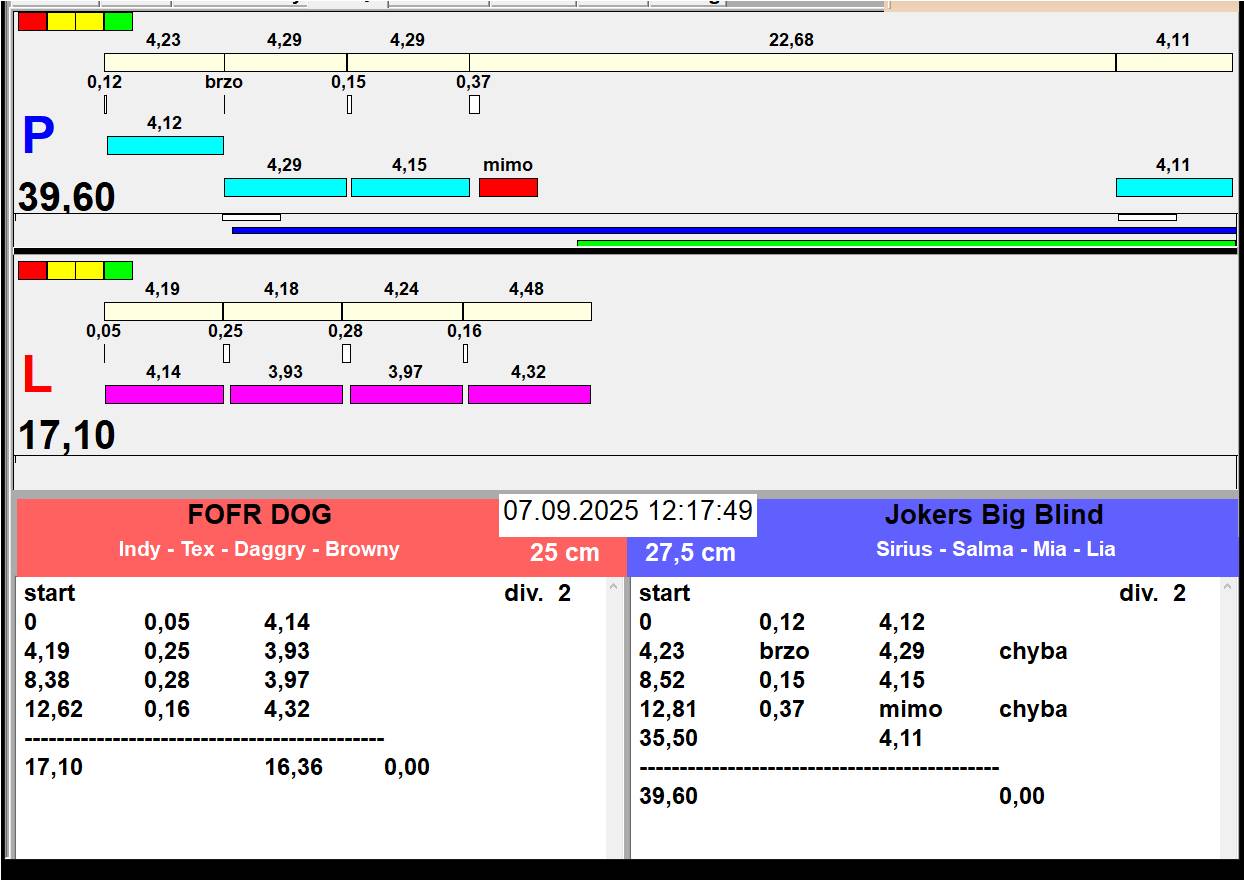Click the 27,5 cm jump height label
The height and width of the screenshot is (880, 1244).
tap(690, 553)
